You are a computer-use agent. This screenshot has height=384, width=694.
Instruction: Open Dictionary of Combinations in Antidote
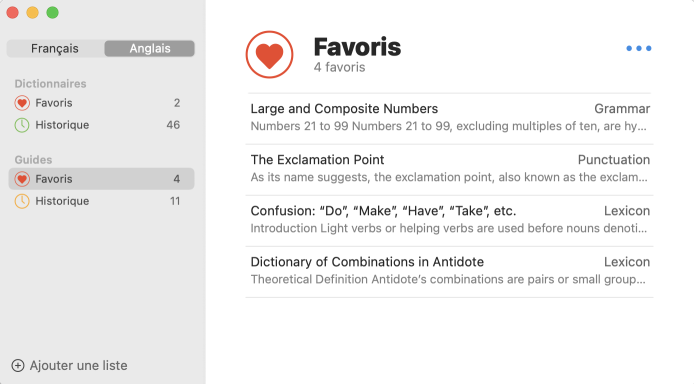[x=450, y=272]
